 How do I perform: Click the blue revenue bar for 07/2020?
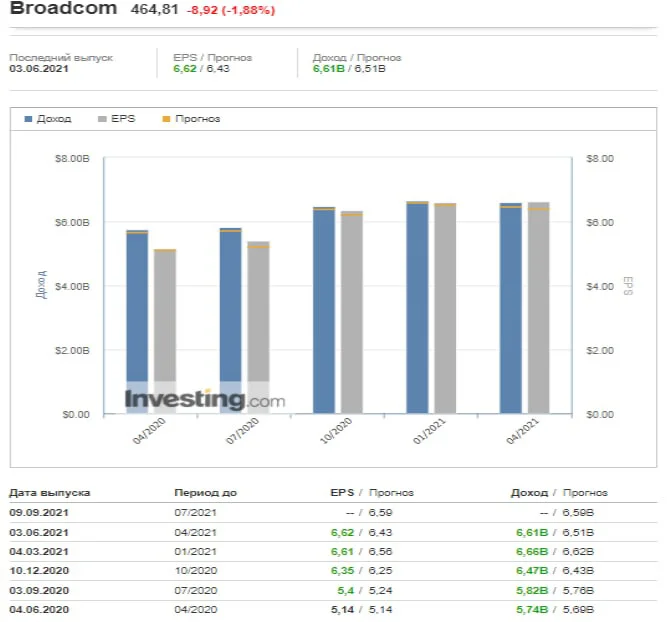point(231,321)
